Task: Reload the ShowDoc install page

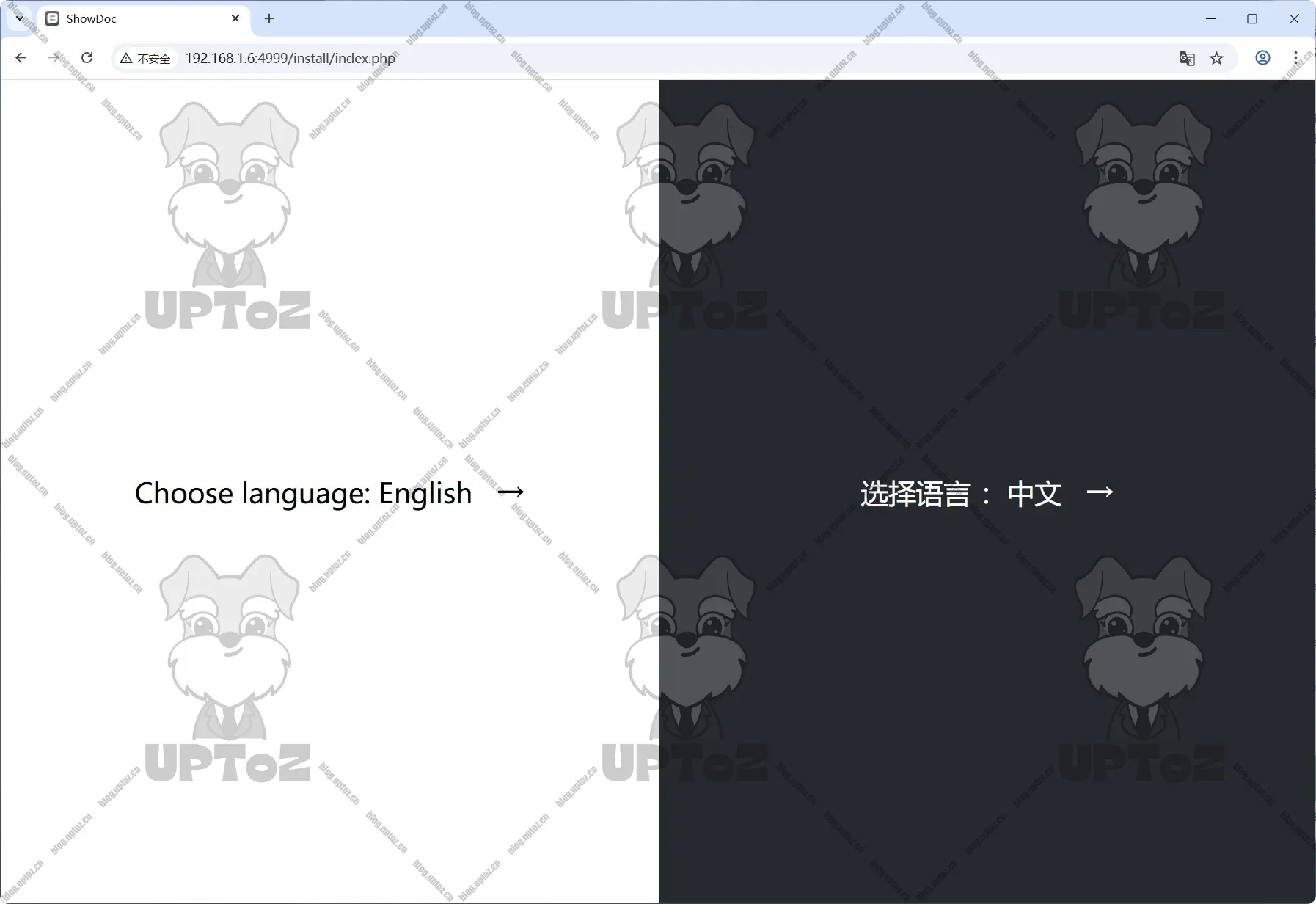Action: coord(87,58)
